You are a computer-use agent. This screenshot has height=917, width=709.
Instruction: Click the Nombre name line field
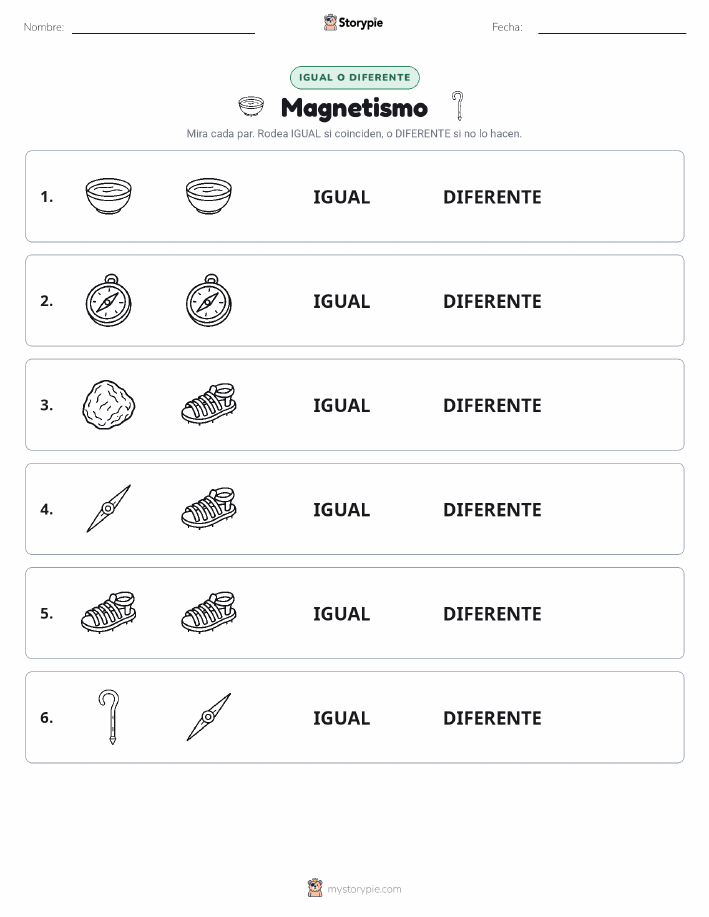tap(163, 27)
